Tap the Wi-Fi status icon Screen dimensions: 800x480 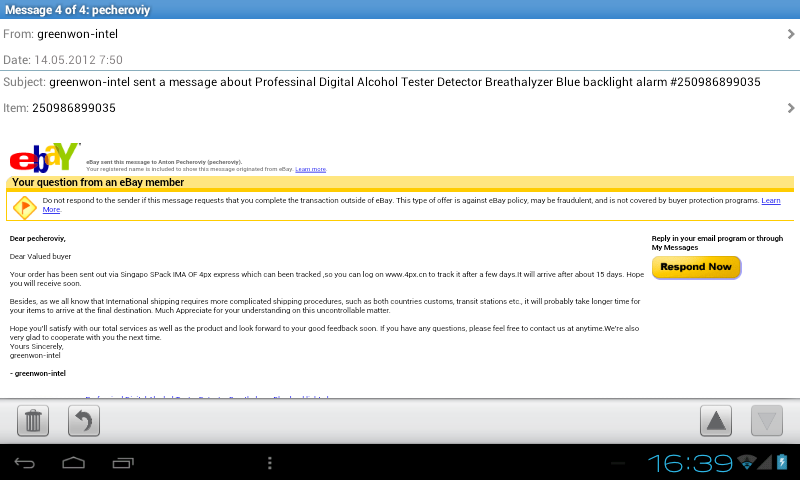click(x=746, y=462)
